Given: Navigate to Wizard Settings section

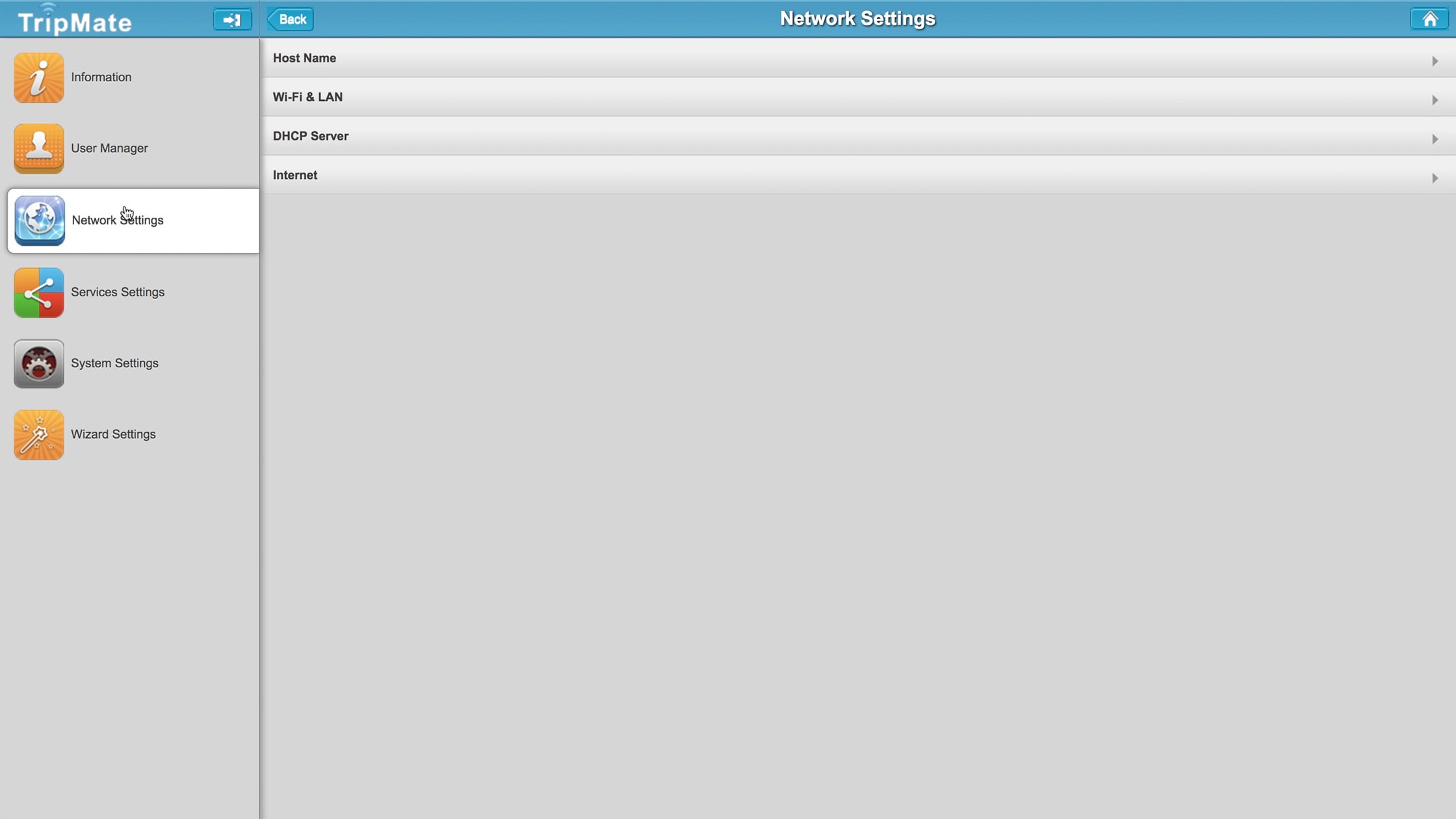Looking at the screenshot, I should [x=113, y=434].
